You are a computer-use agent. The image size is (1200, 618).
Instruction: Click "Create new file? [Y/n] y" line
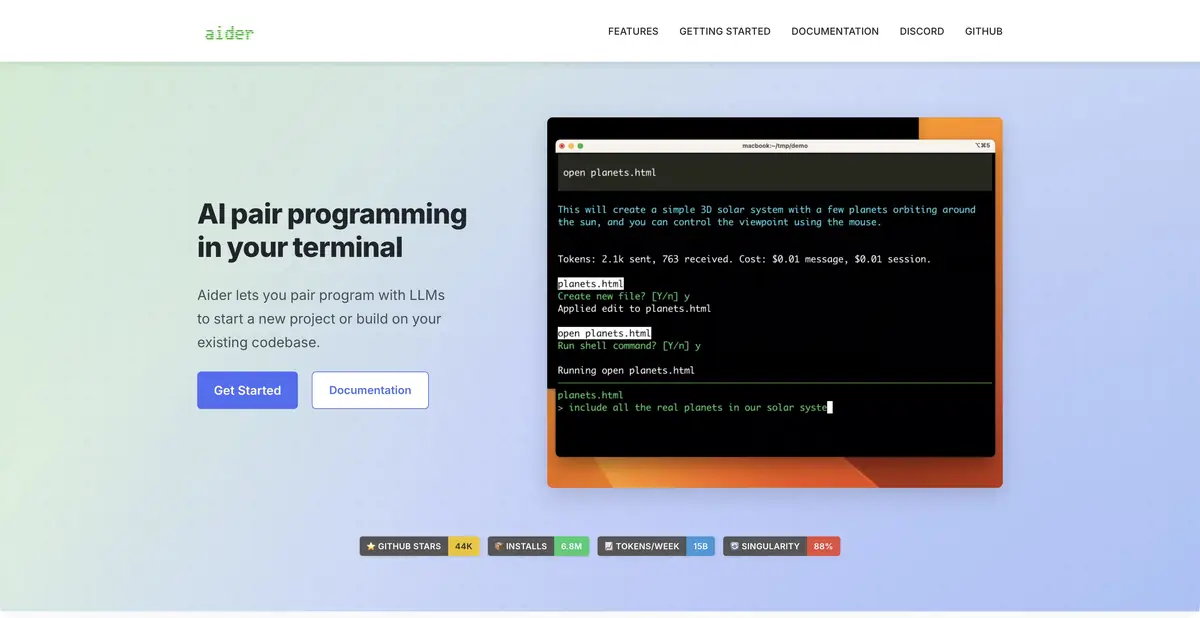[x=624, y=296]
